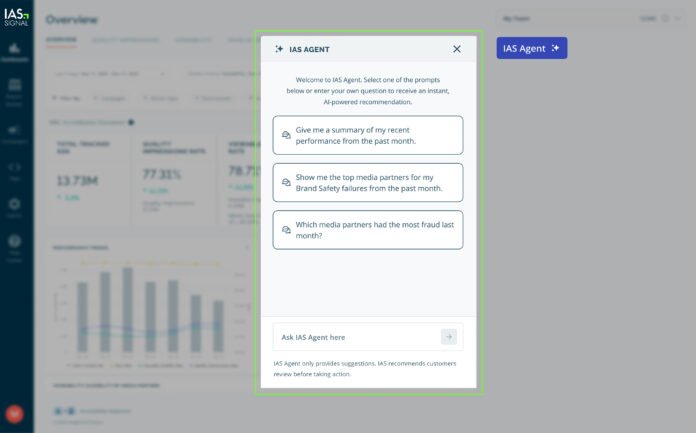Click the IAS Agent sparkle button
Image resolution: width=696 pixels, height=433 pixels.
click(x=531, y=48)
